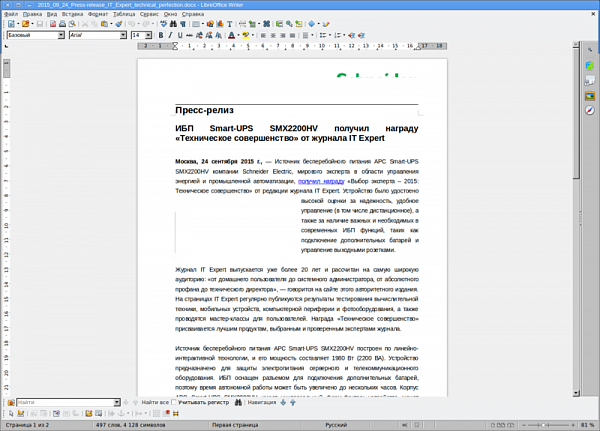Open the sidebar Navigator compass icon
The width and height of the screenshot is (600, 431).
coord(590,111)
